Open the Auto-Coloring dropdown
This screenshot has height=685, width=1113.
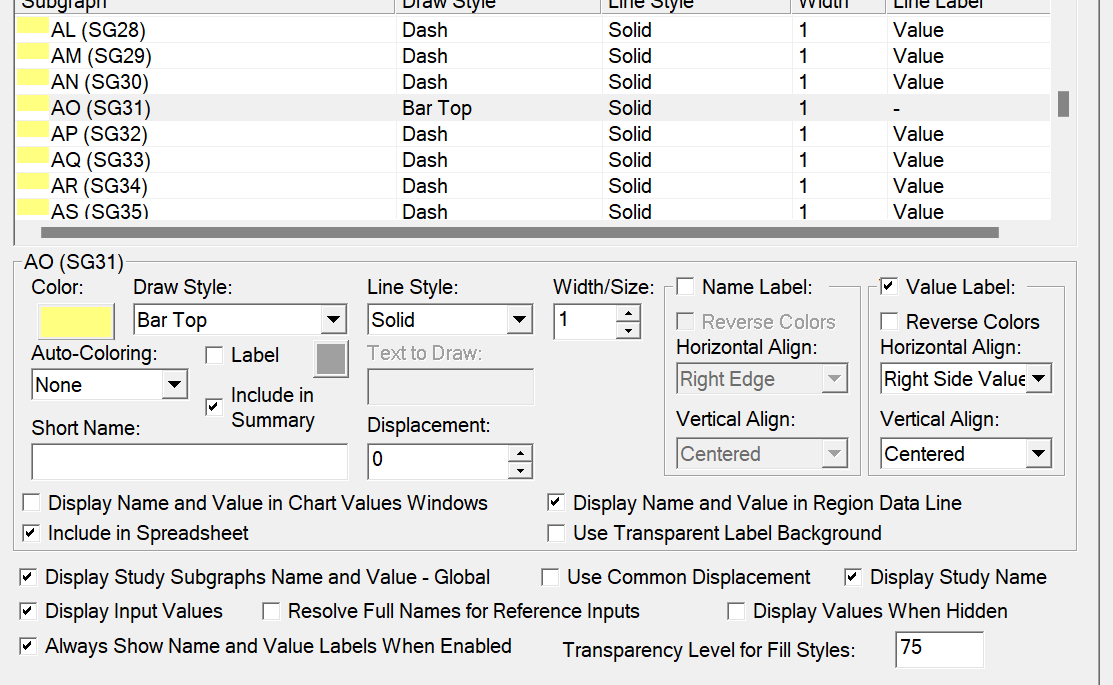pyautogui.click(x=174, y=385)
